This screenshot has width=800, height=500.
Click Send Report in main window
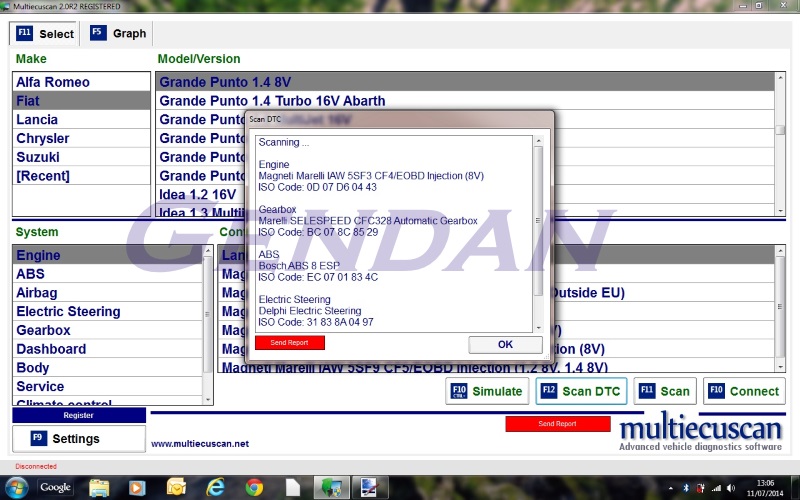558,423
